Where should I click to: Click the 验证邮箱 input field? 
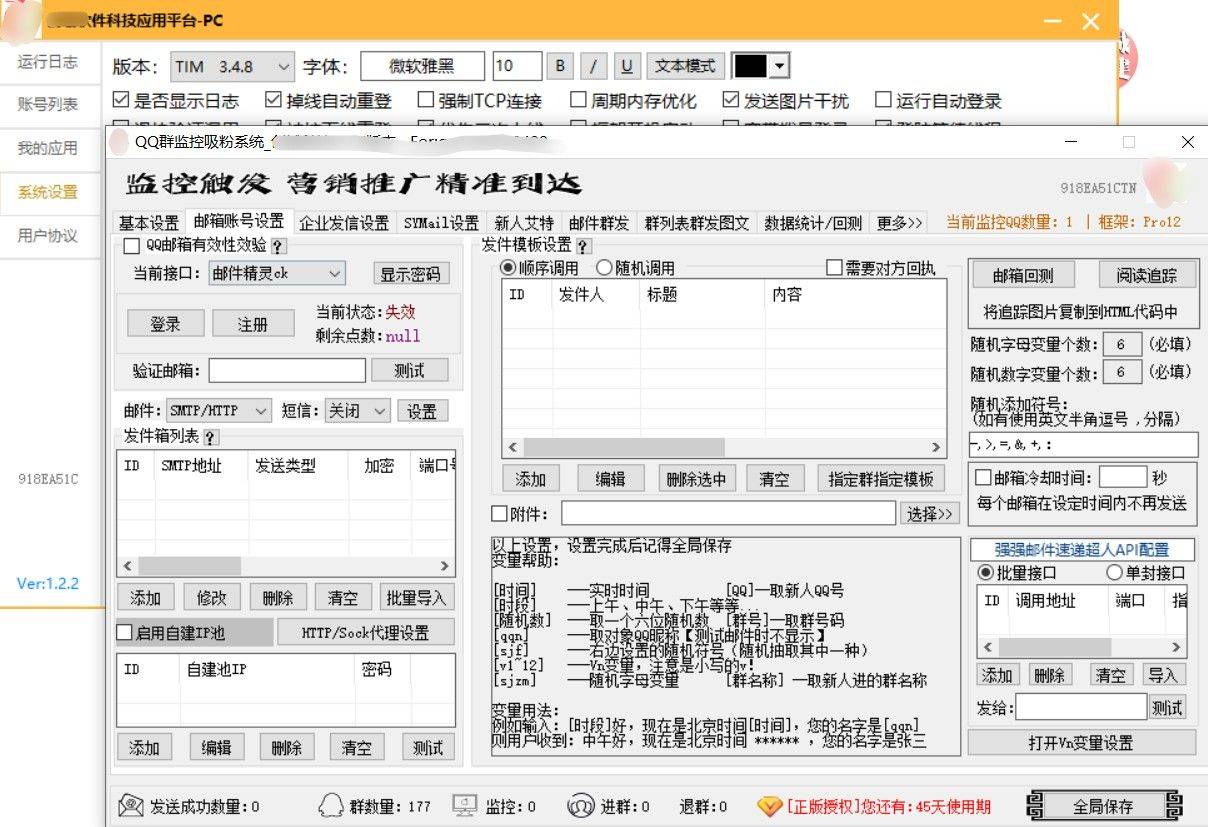[x=287, y=370]
